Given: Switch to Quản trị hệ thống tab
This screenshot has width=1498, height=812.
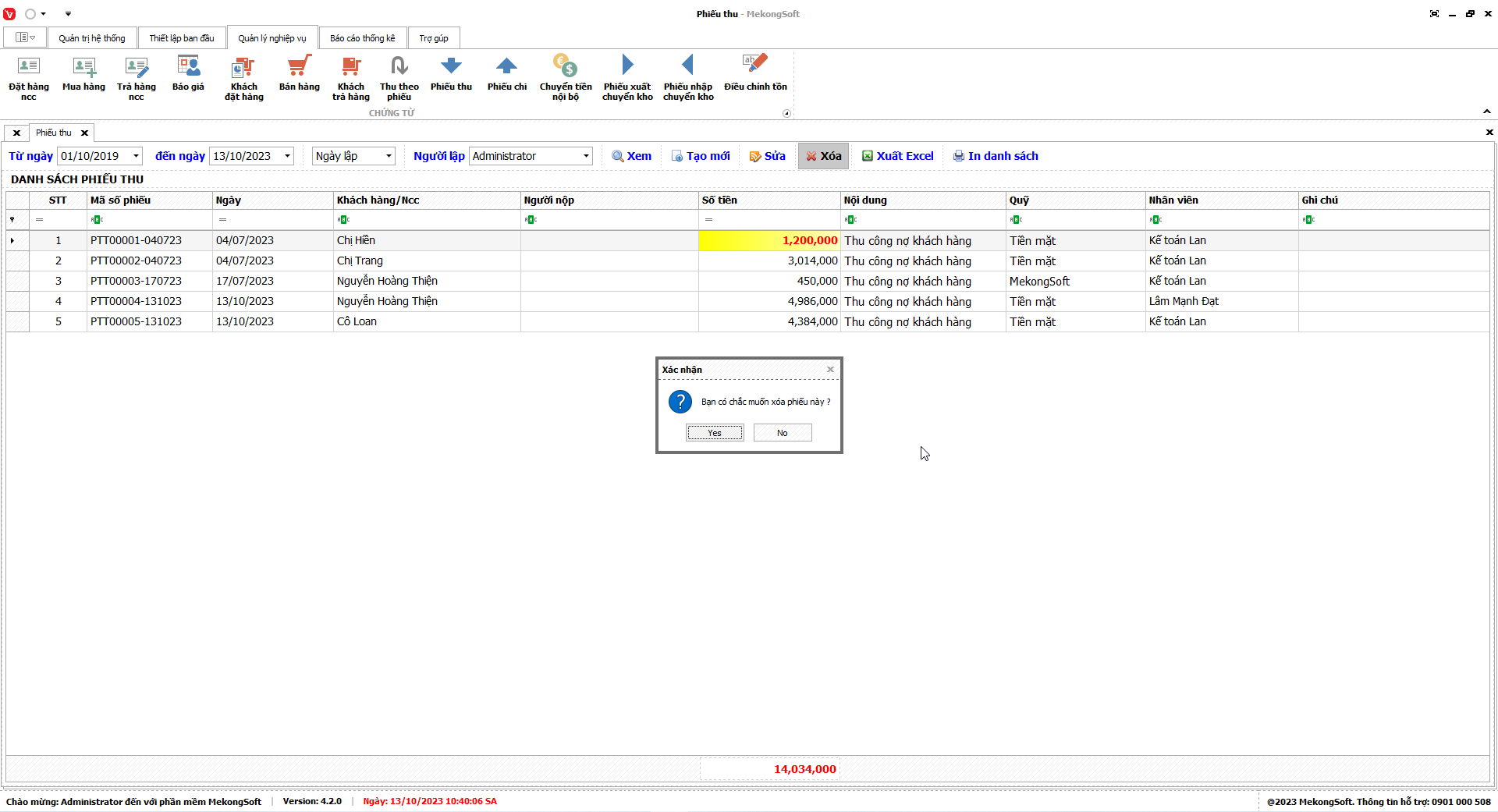Looking at the screenshot, I should (92, 38).
